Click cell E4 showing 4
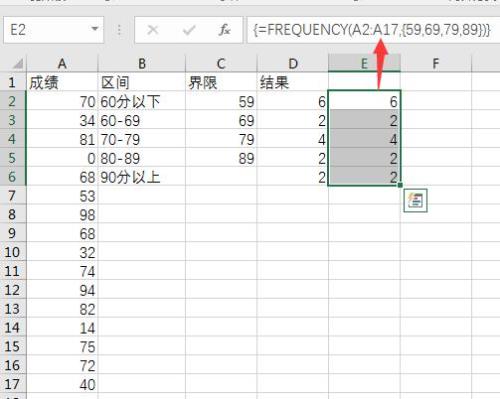Viewport: 500px width, 399px height. [x=364, y=139]
